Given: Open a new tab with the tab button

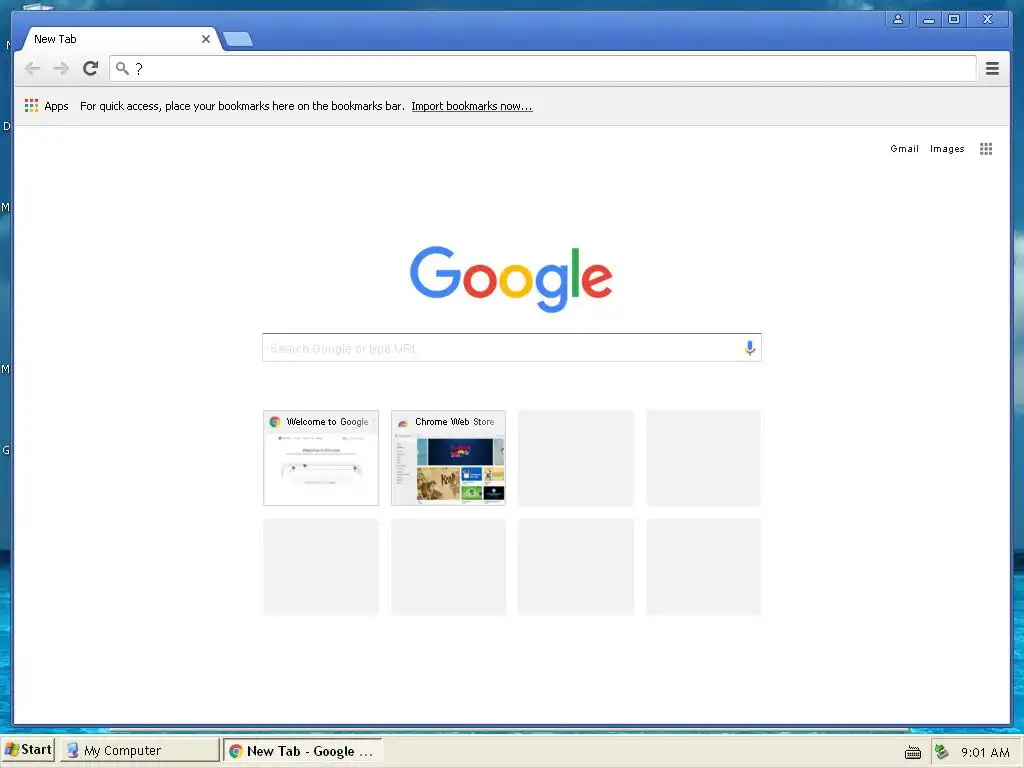Looking at the screenshot, I should pyautogui.click(x=238, y=40).
